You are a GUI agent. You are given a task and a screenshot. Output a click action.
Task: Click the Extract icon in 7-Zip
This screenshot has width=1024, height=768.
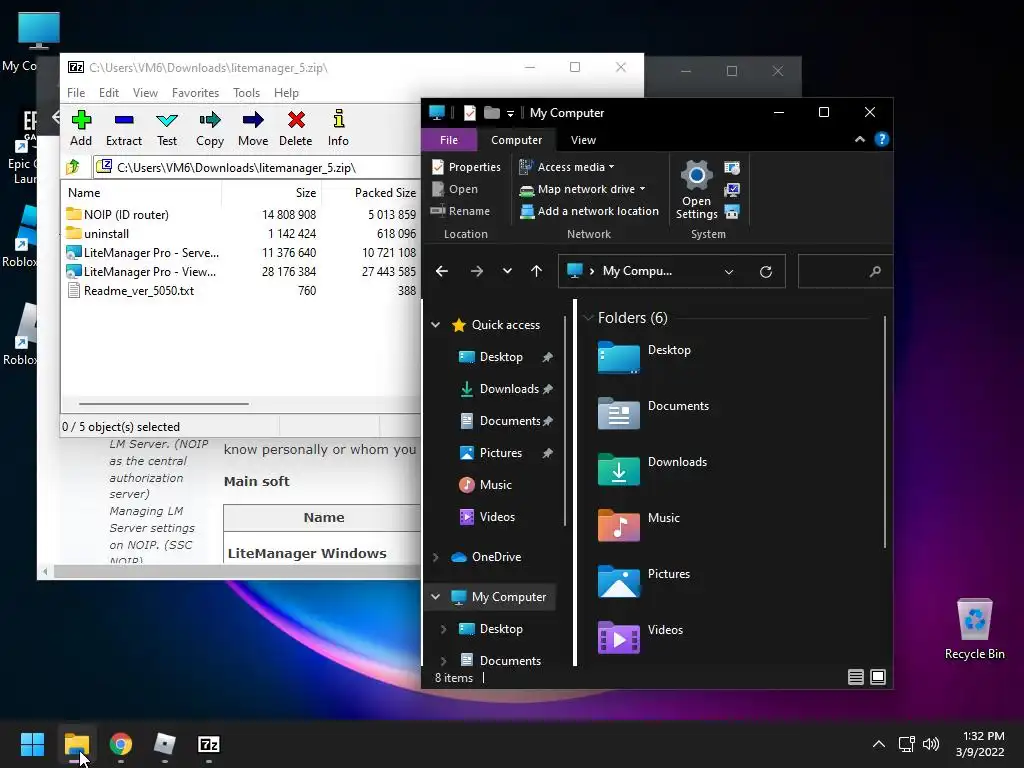pos(123,129)
